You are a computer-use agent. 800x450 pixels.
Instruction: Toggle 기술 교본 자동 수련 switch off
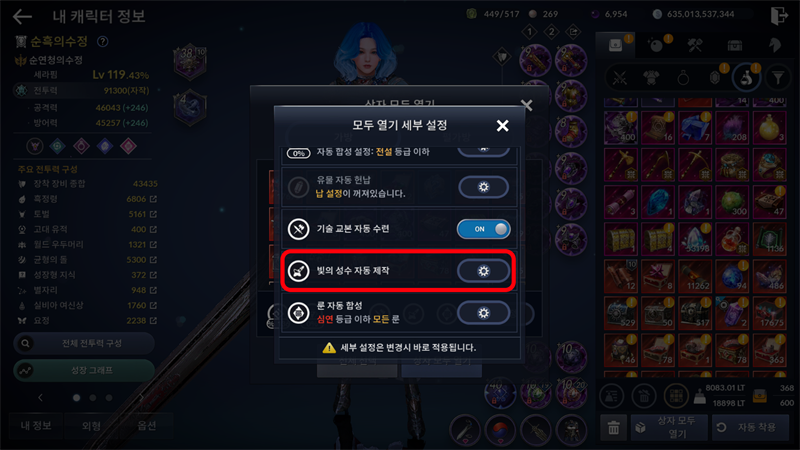click(x=483, y=229)
